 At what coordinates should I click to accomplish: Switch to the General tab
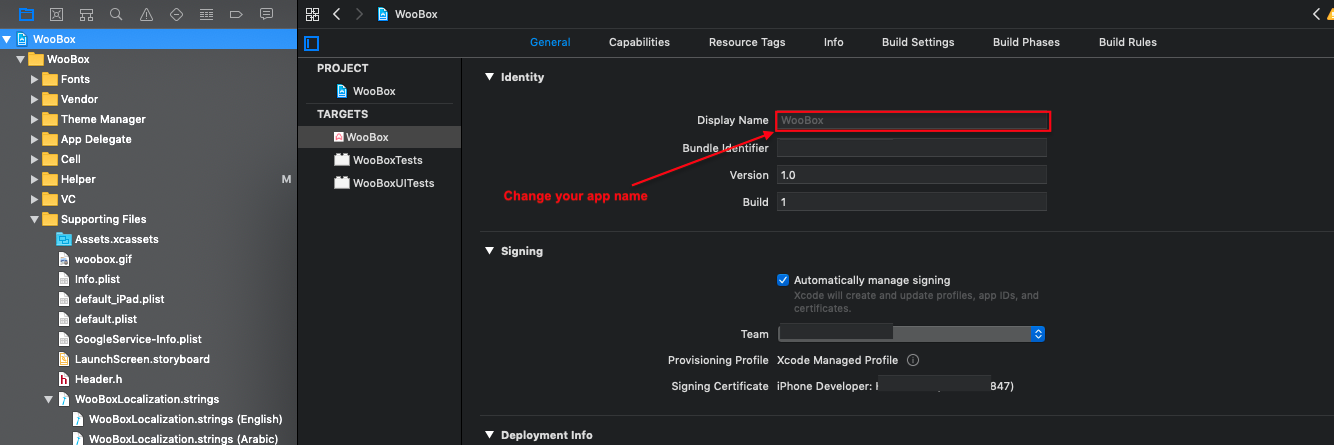tap(550, 42)
